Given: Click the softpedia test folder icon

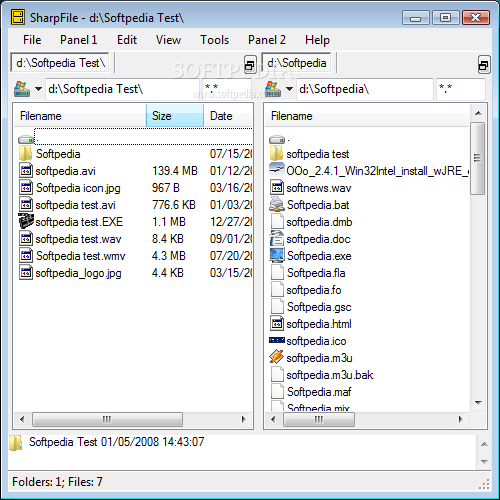Looking at the screenshot, I should [276, 154].
